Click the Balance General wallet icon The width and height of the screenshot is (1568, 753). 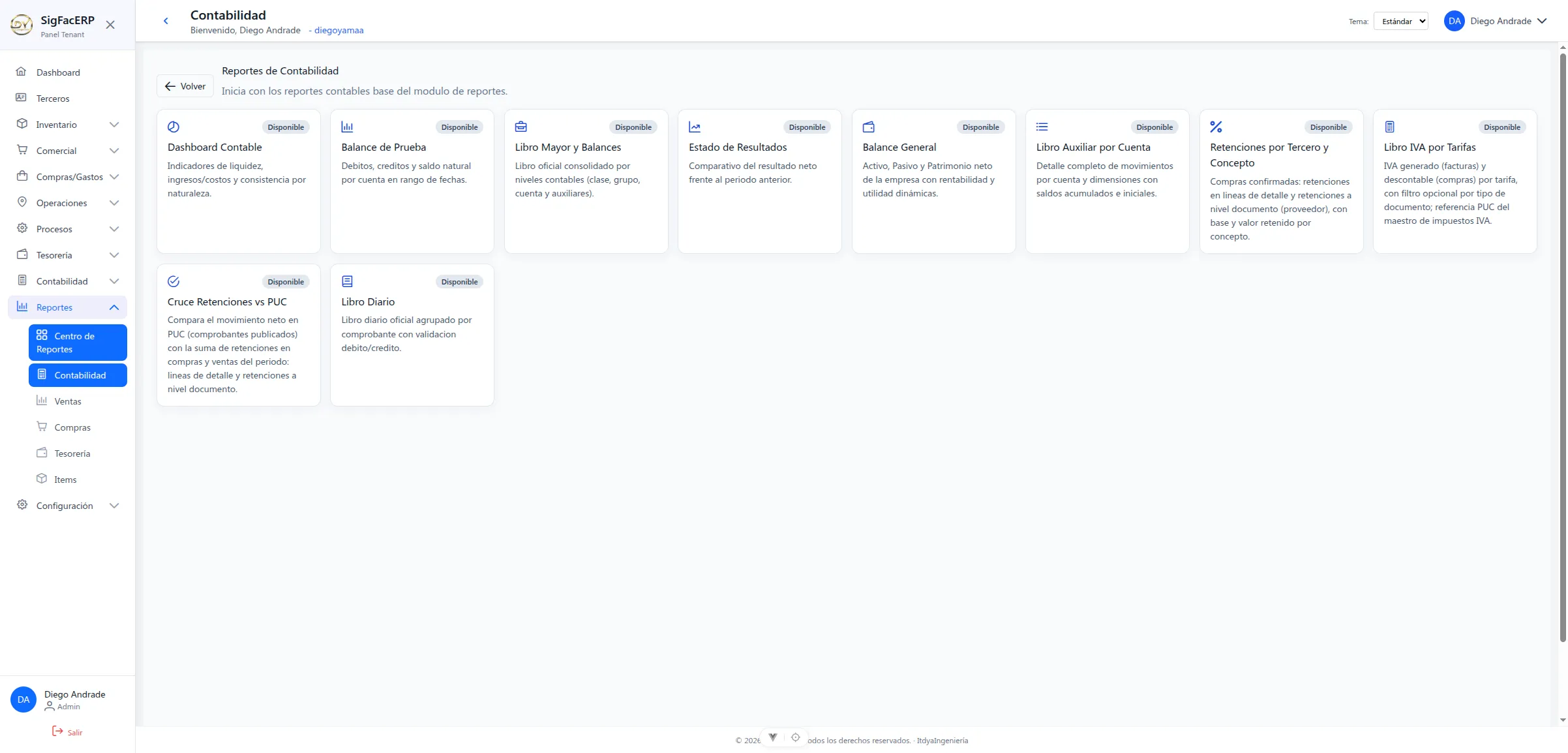pos(869,127)
